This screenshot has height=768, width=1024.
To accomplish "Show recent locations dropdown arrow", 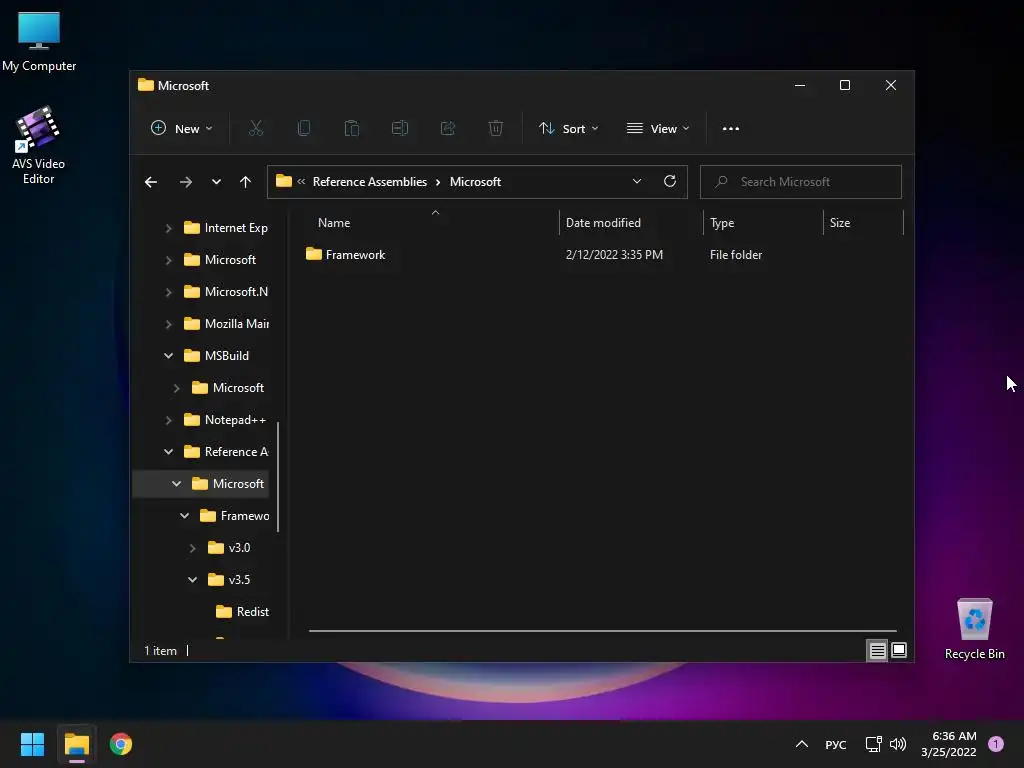I will point(216,182).
